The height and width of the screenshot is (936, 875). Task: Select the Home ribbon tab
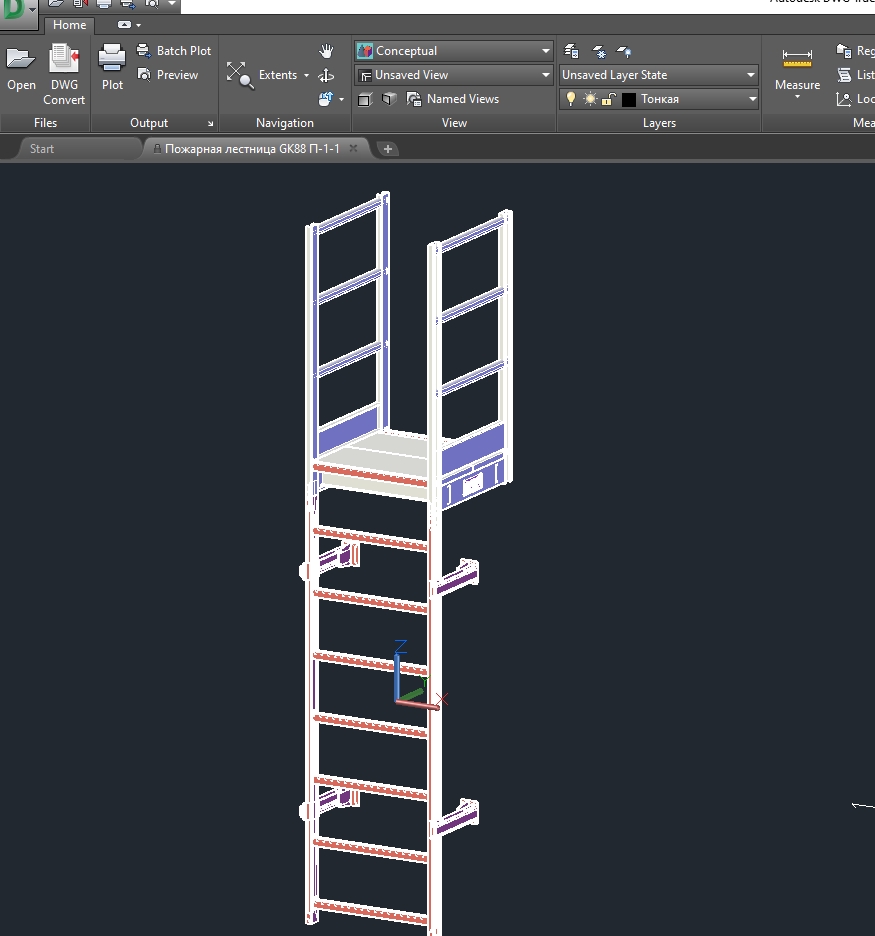pos(69,25)
